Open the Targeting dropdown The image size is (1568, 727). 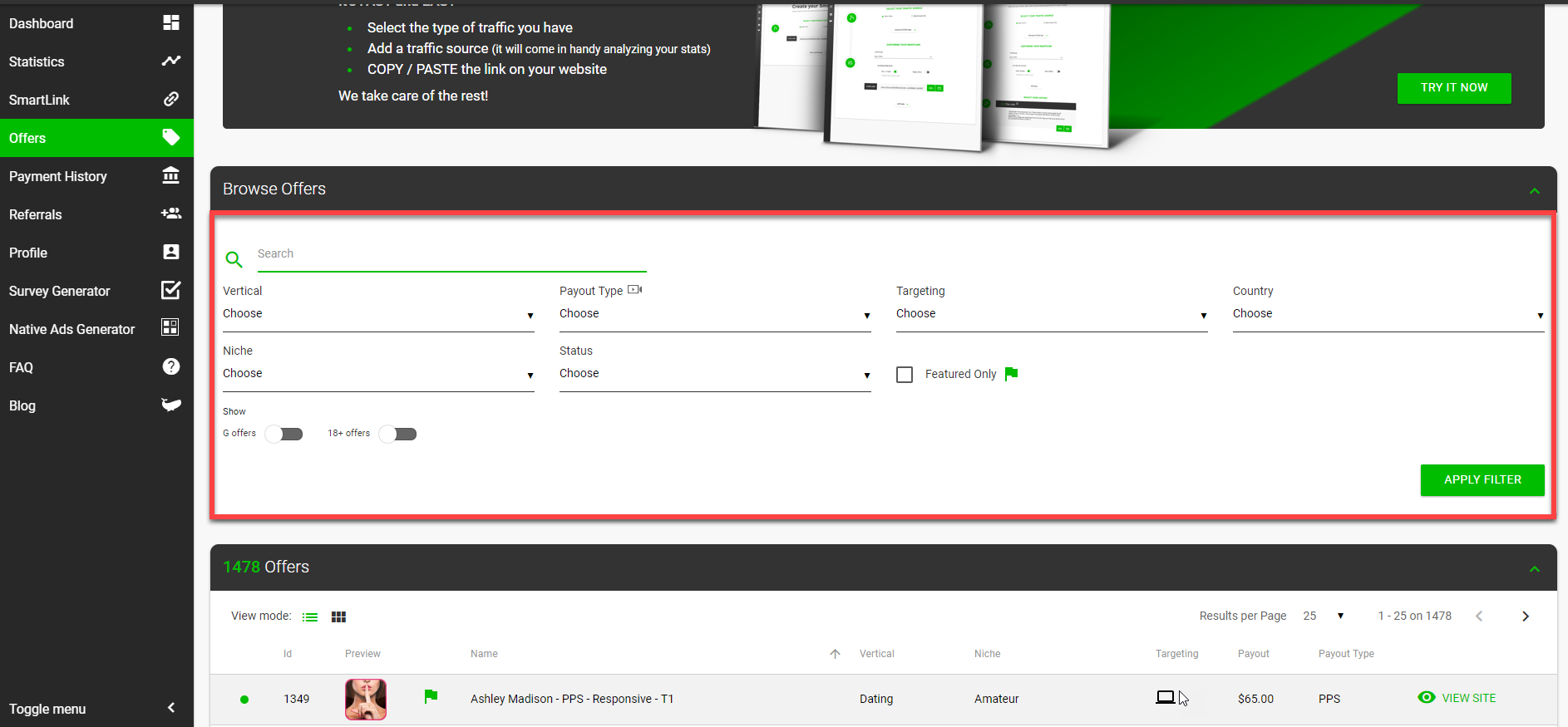pyautogui.click(x=1052, y=314)
